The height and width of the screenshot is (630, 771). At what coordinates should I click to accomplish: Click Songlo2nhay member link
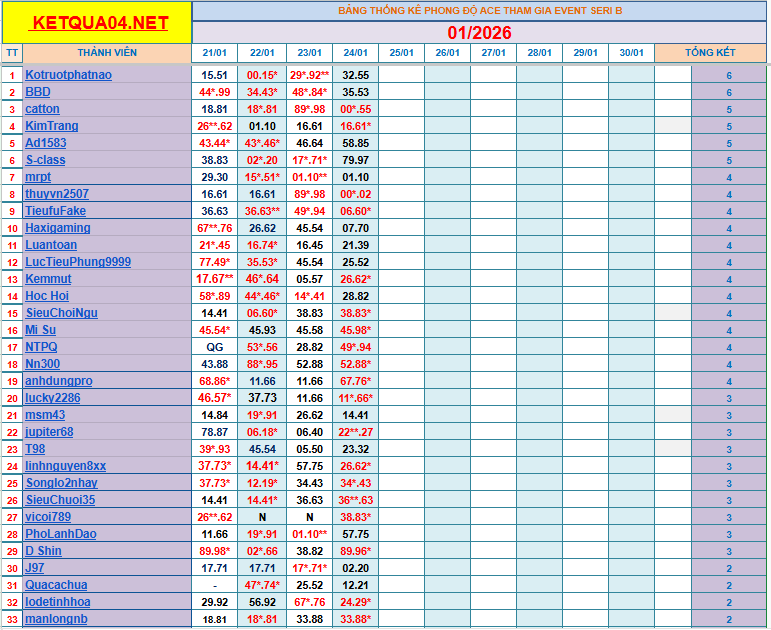61,483
